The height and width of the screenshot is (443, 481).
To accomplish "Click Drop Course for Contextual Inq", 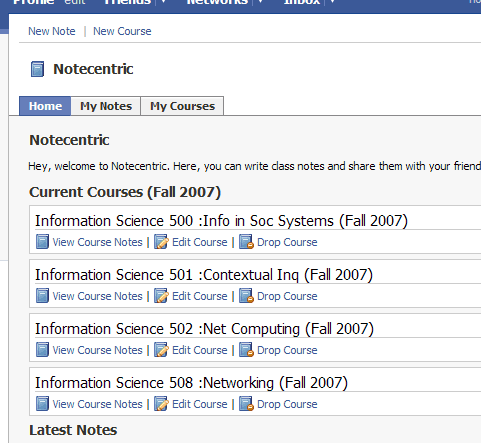I will [x=287, y=296].
